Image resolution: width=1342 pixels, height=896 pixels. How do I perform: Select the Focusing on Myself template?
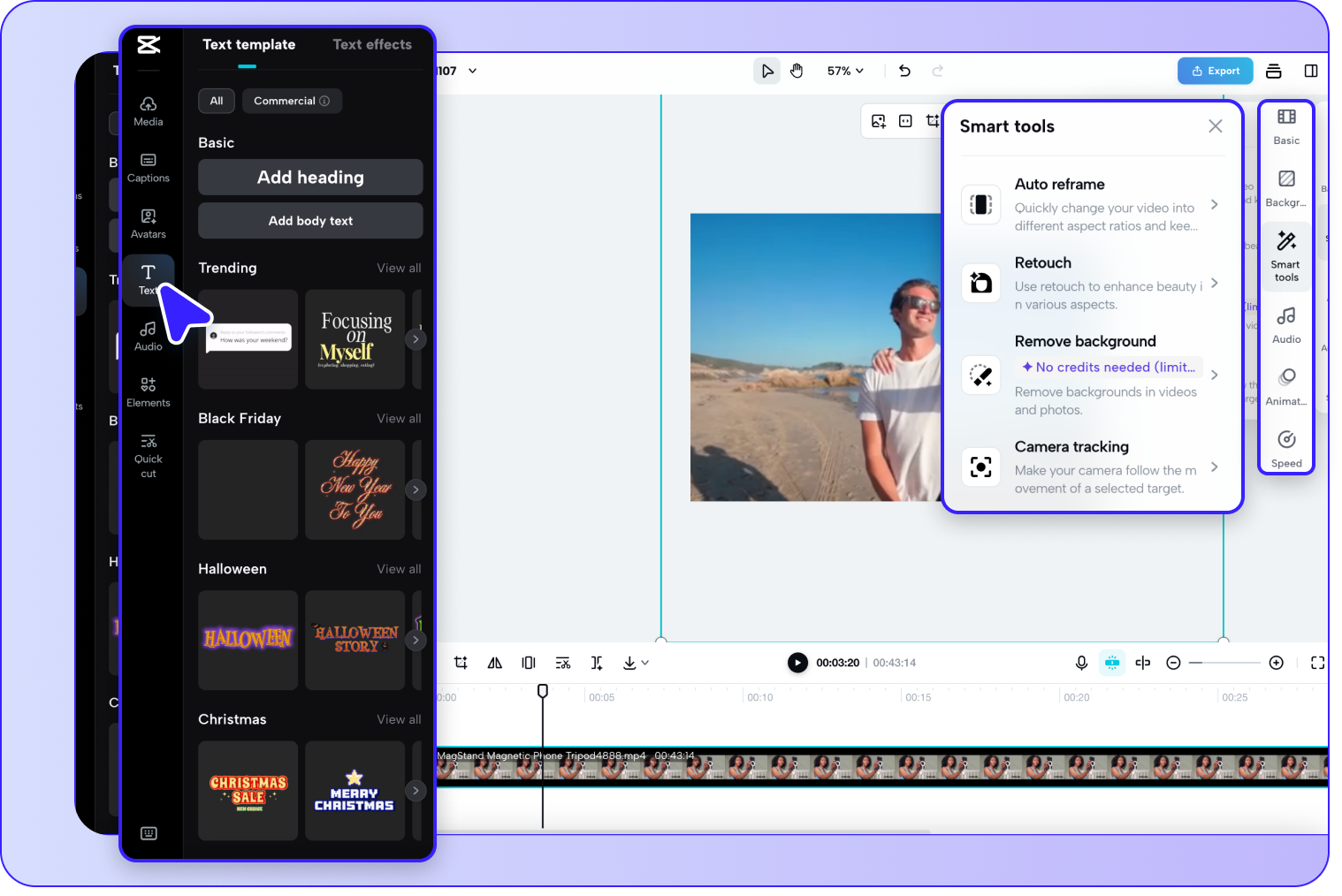(x=355, y=339)
